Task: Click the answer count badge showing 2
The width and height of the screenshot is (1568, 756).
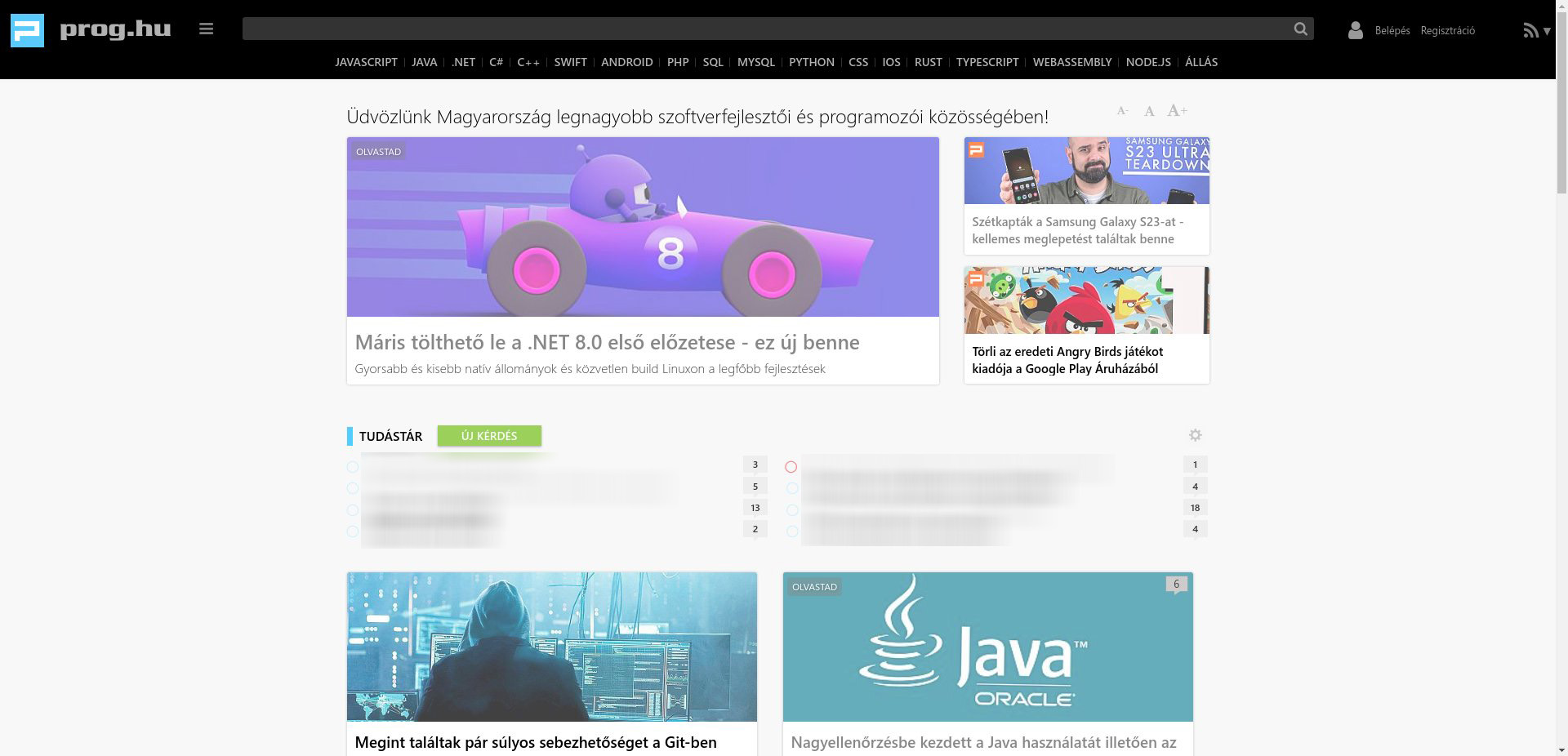Action: (x=755, y=529)
